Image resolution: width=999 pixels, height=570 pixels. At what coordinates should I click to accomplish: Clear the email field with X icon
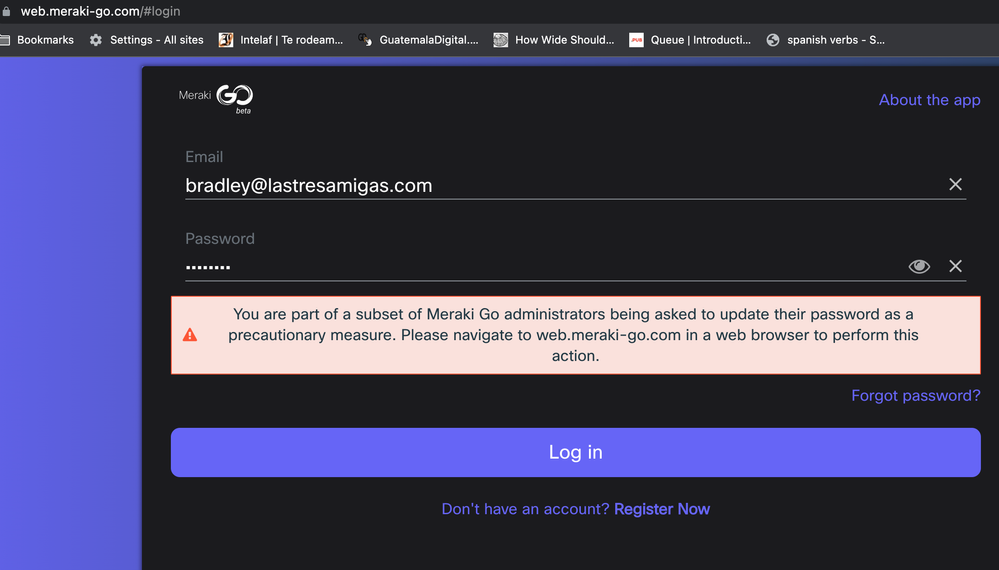(x=955, y=185)
